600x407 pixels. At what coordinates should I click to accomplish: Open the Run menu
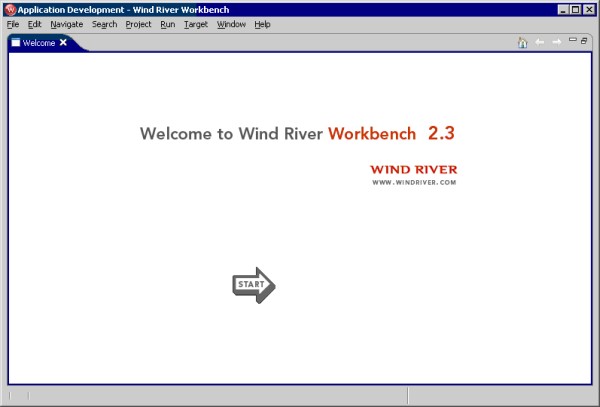(167, 24)
